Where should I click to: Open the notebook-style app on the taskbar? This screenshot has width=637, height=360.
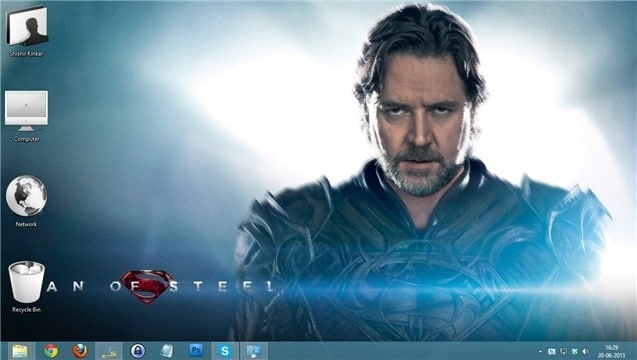[x=167, y=351]
